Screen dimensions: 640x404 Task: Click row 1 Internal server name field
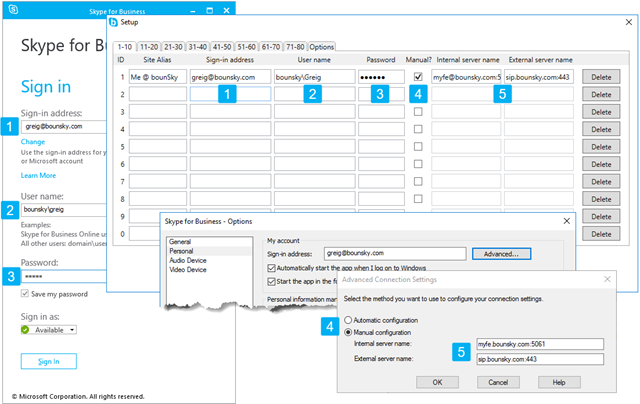point(466,77)
